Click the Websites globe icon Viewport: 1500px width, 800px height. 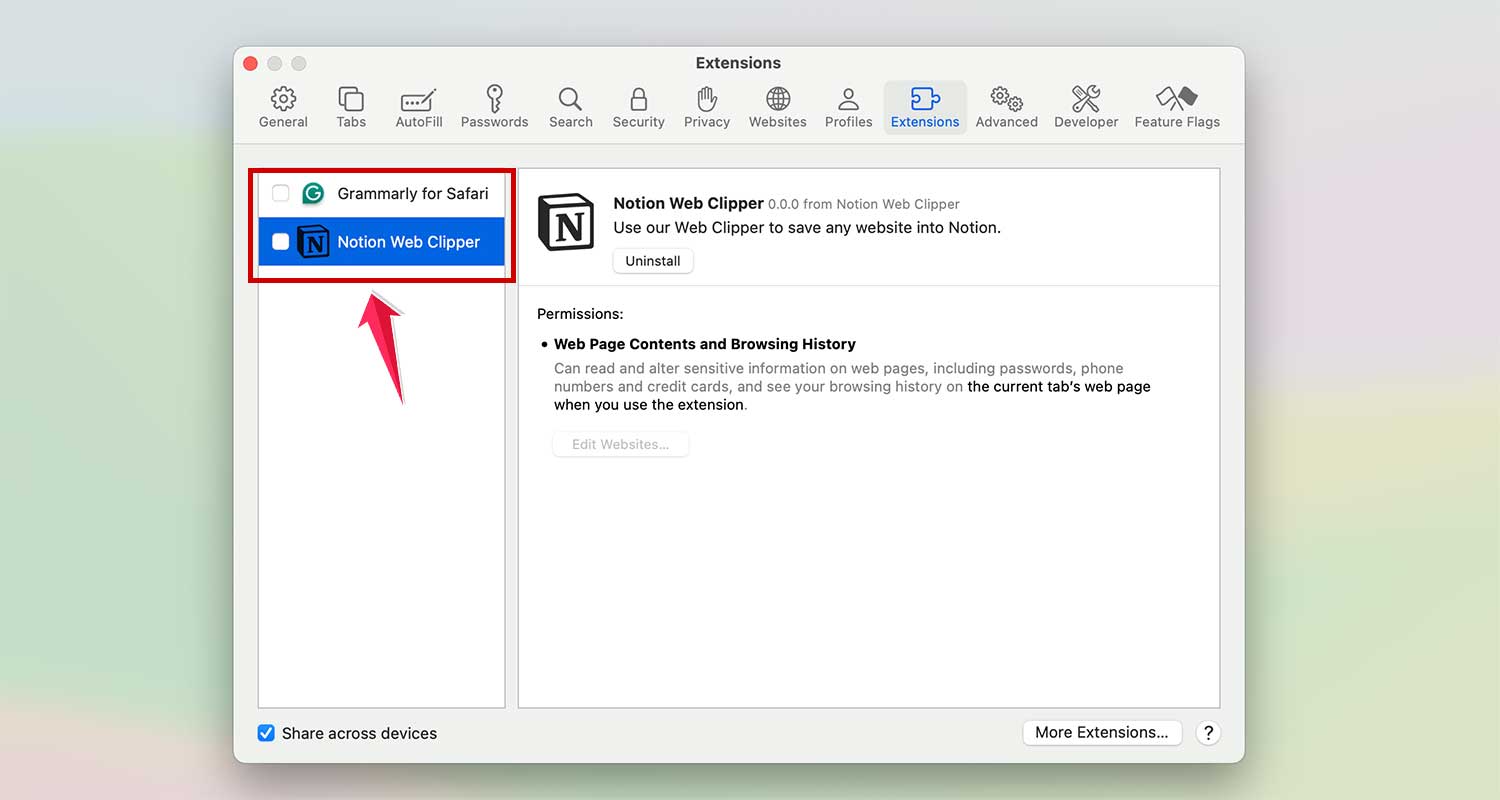pyautogui.click(x=777, y=105)
